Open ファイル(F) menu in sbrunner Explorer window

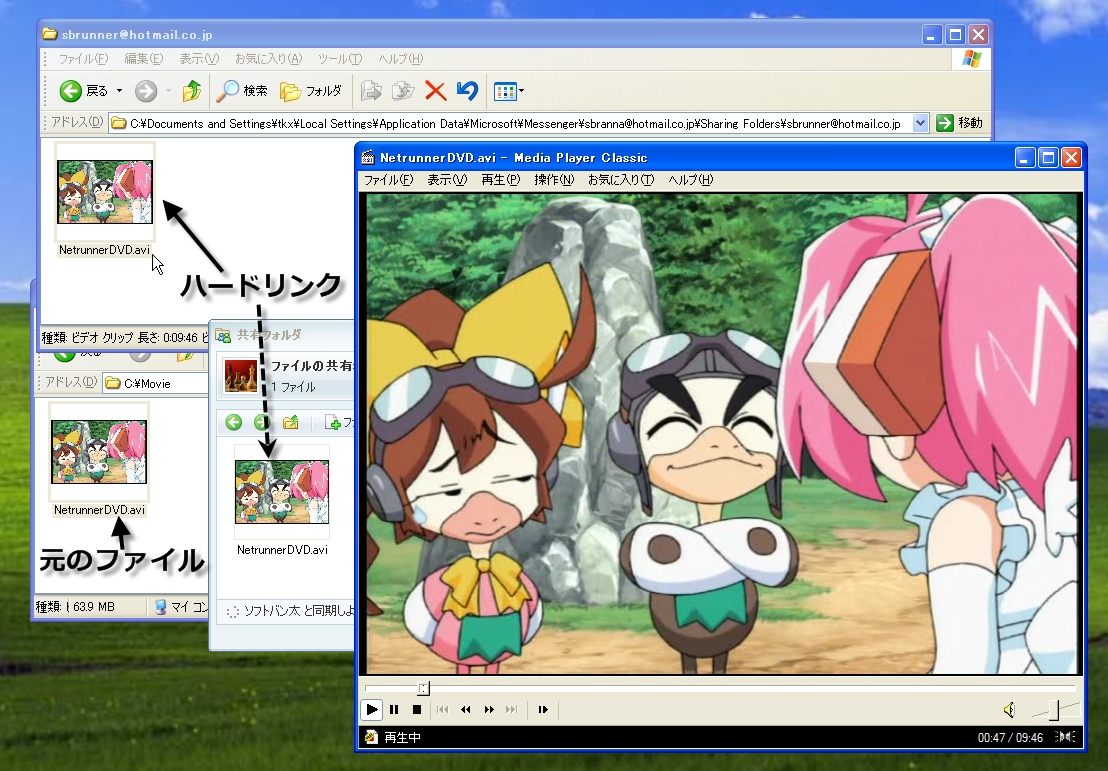point(83,59)
